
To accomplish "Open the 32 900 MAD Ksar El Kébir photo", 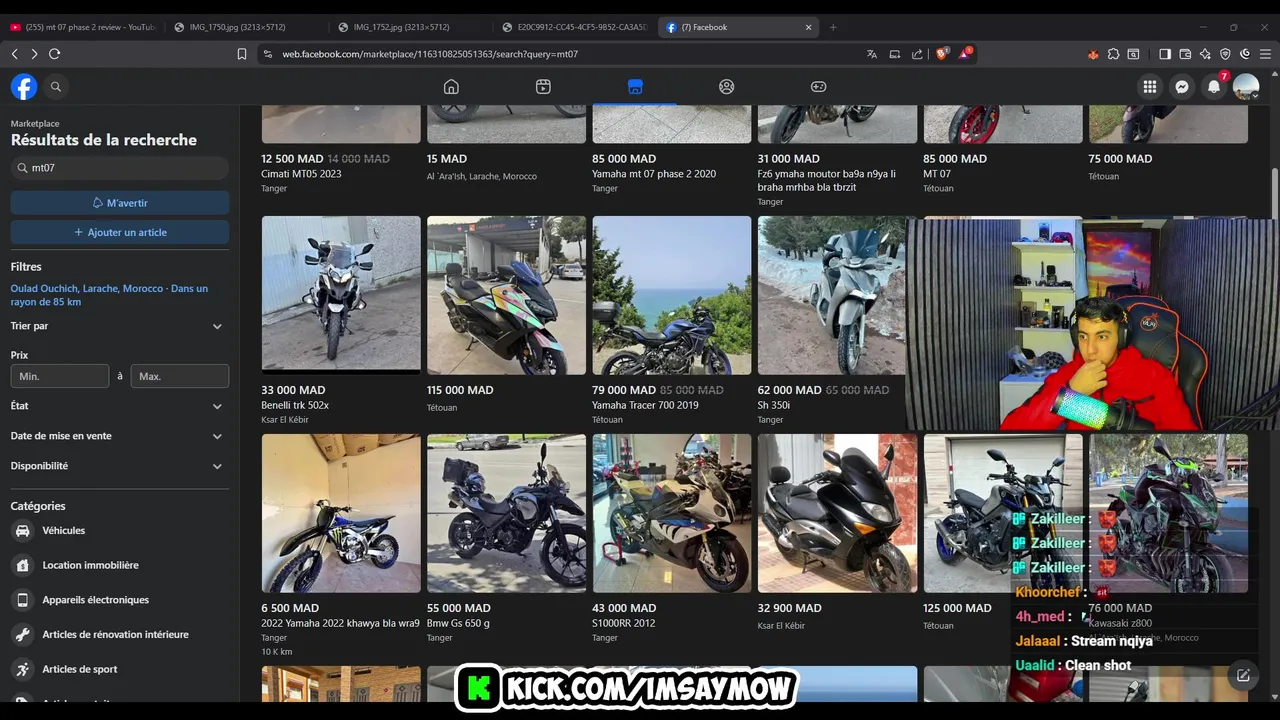I will pos(837,513).
